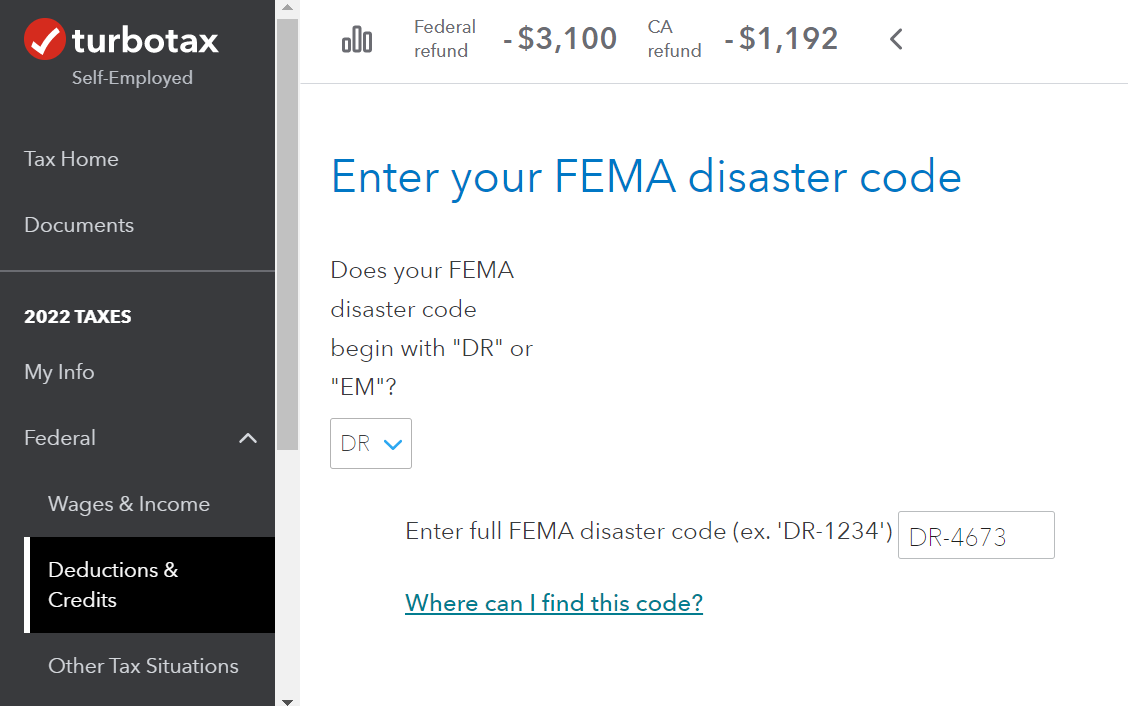The image size is (1128, 706).
Task: Select Wages & Income
Action: coord(129,504)
